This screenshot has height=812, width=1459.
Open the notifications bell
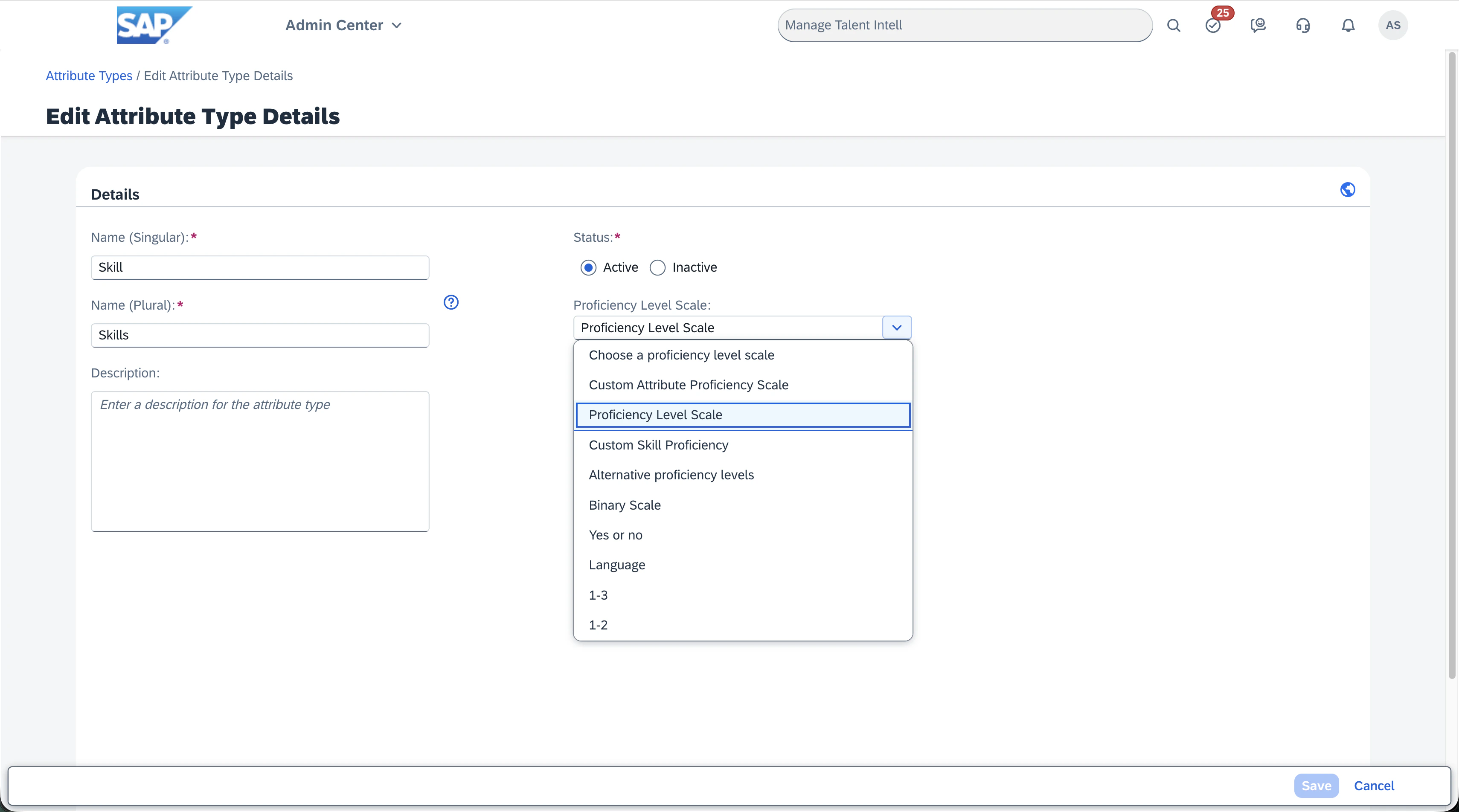(x=1348, y=26)
